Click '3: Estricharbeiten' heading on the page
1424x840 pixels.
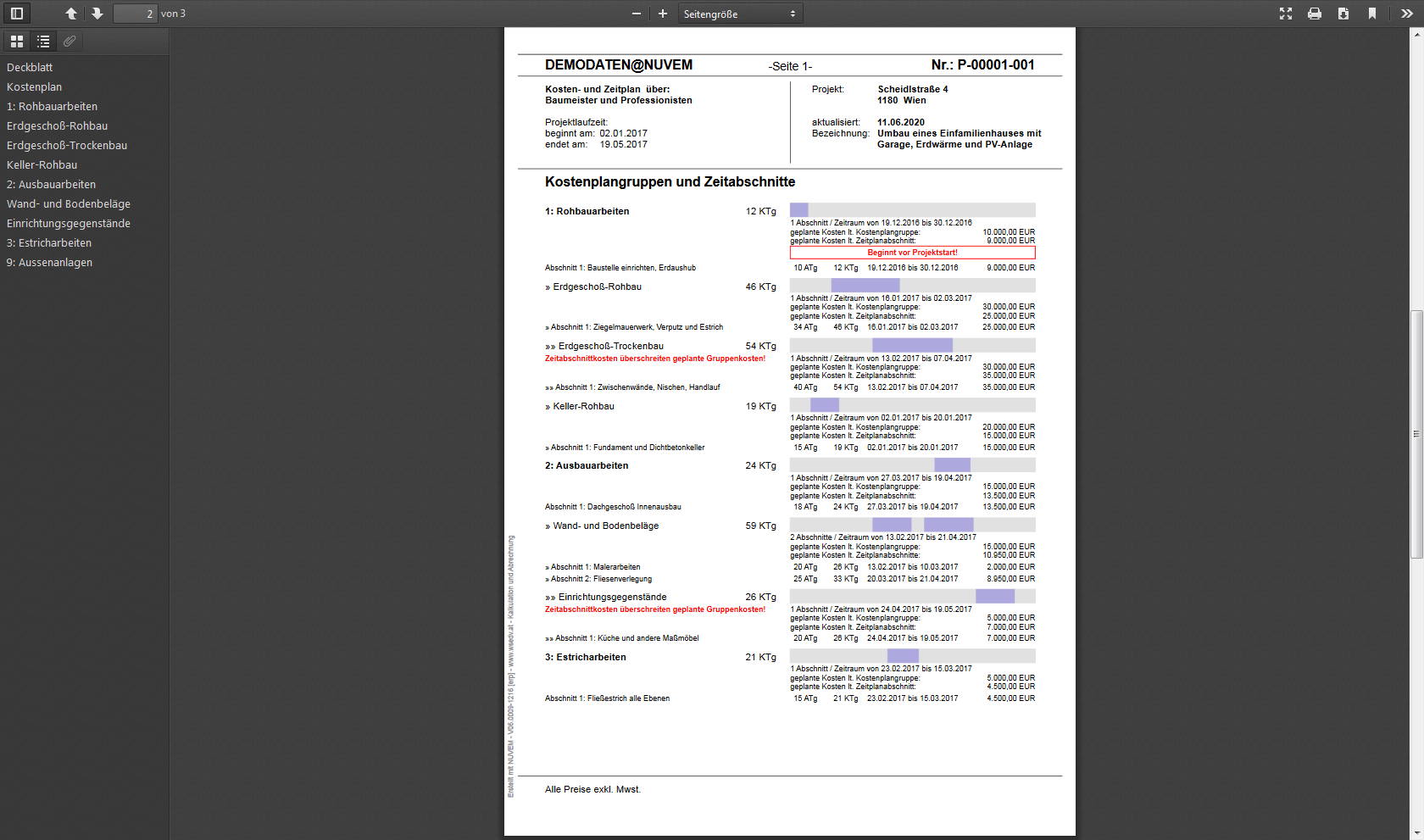pos(586,658)
